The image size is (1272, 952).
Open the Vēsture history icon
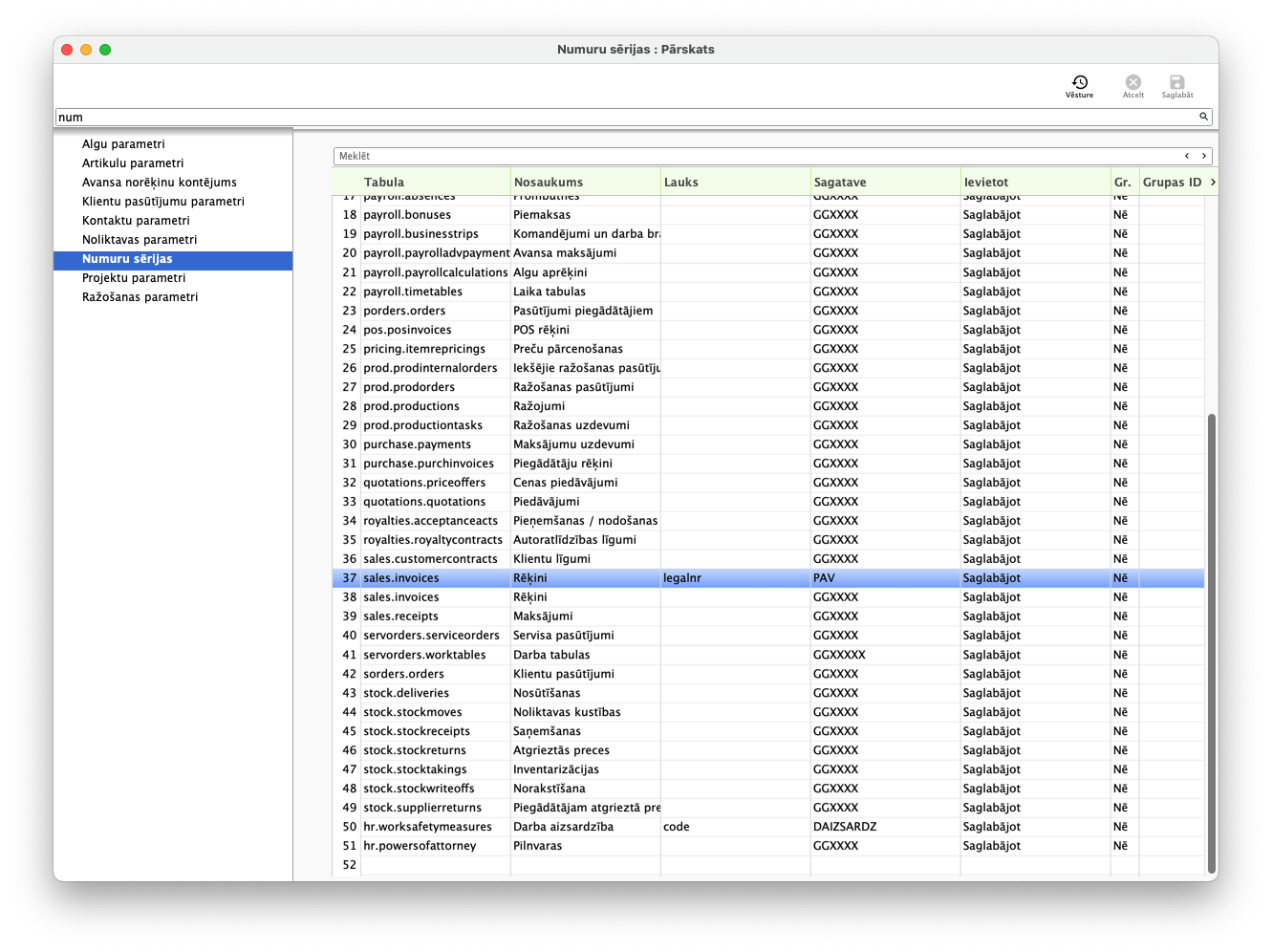(1079, 84)
